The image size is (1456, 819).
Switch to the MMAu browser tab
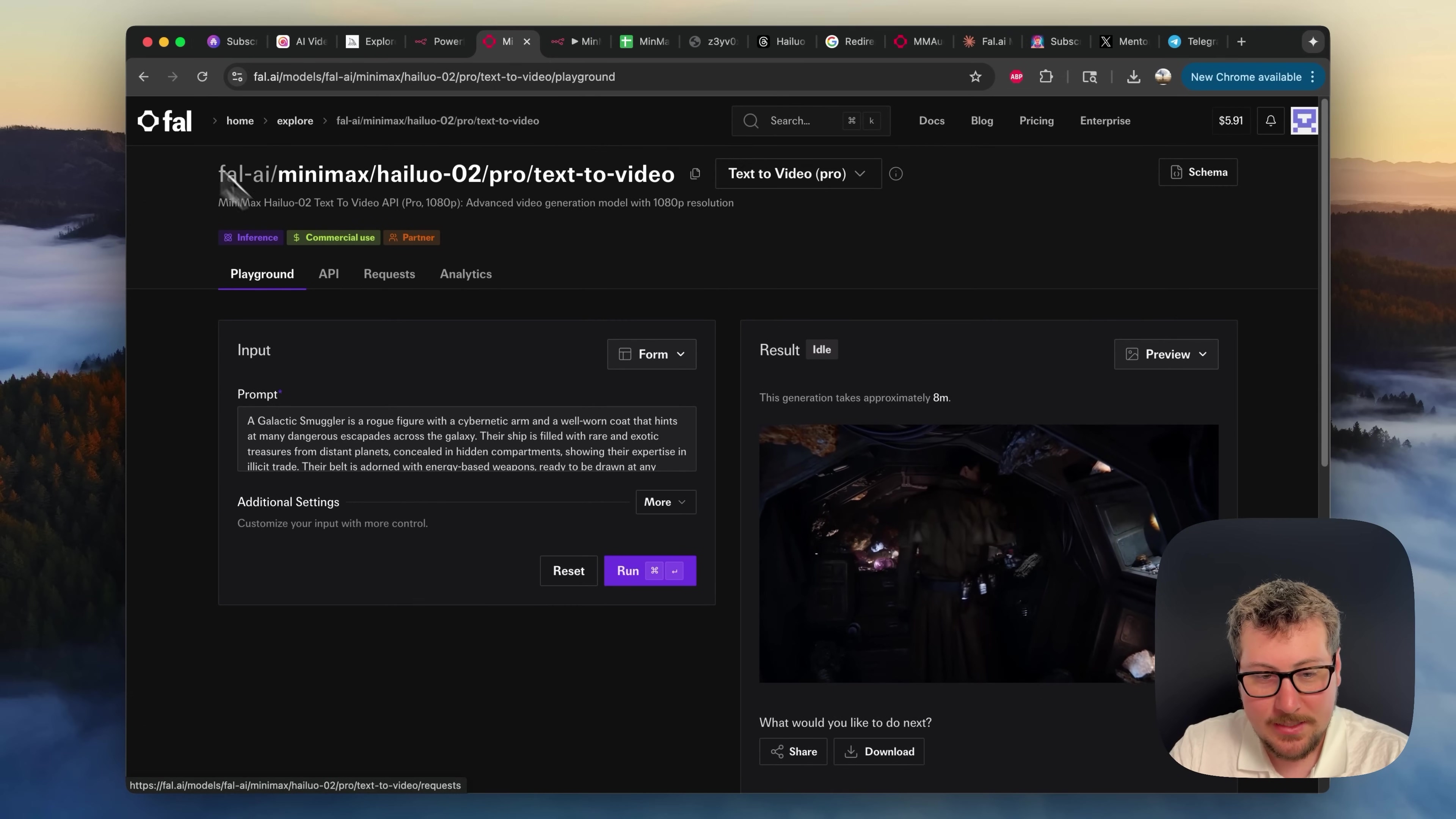919,42
